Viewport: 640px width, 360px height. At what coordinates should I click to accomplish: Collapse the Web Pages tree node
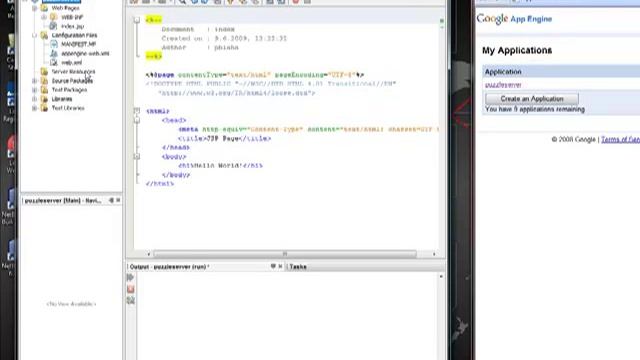click(35, 8)
